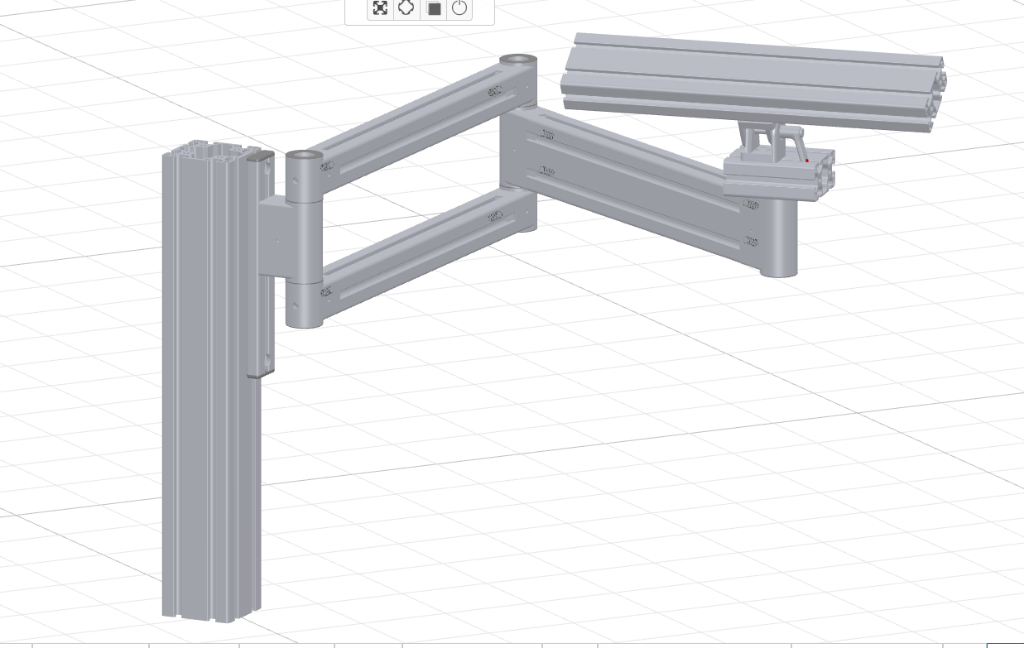Viewport: 1024px width, 648px height.
Task: Toggle the shaded square display icon
Action: click(x=433, y=9)
